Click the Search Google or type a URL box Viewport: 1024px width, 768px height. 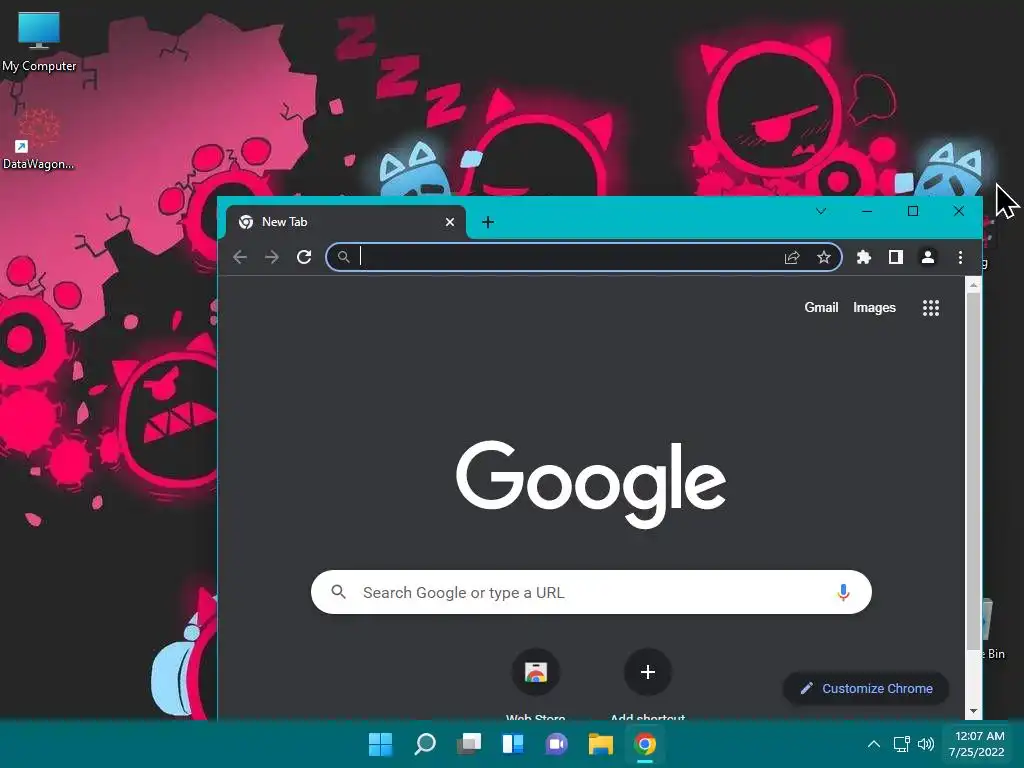tap(591, 592)
